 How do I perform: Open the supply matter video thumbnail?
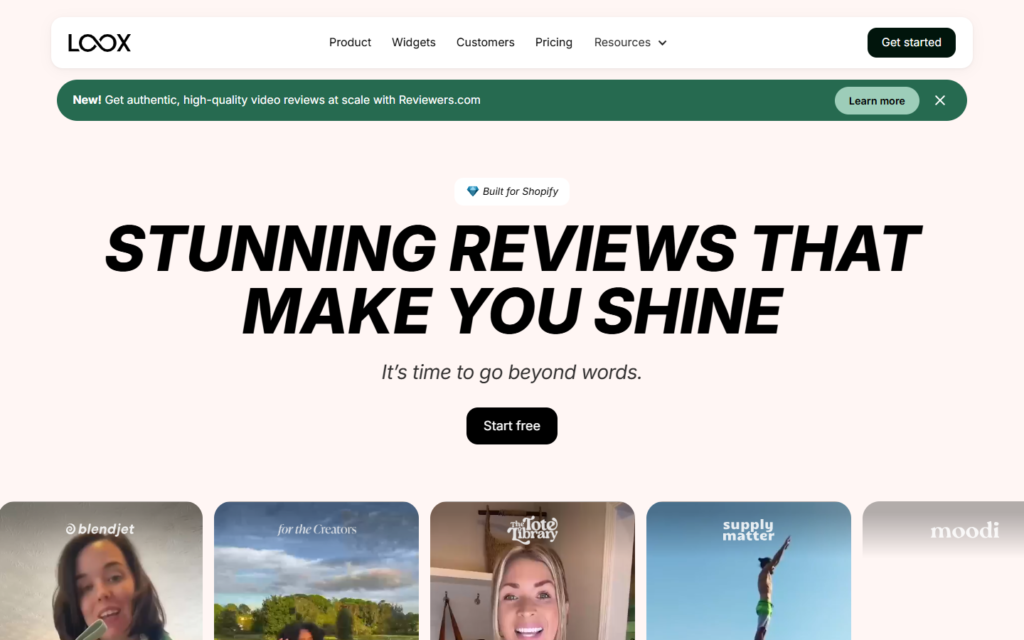[748, 571]
